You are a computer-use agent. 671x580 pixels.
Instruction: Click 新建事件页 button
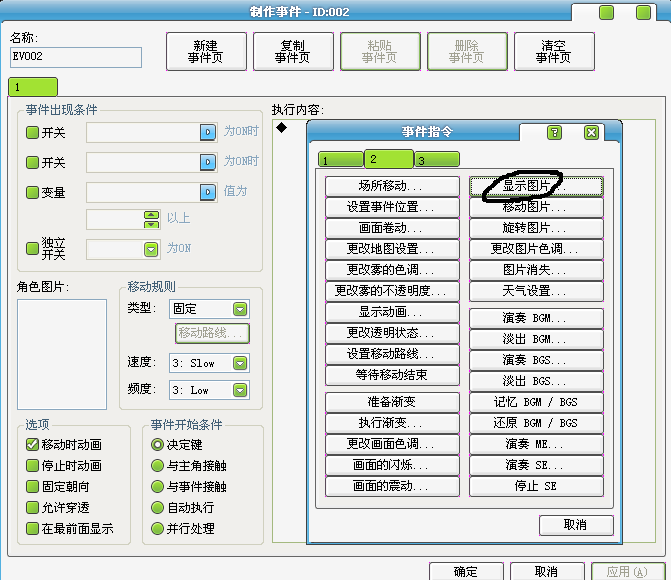click(206, 51)
